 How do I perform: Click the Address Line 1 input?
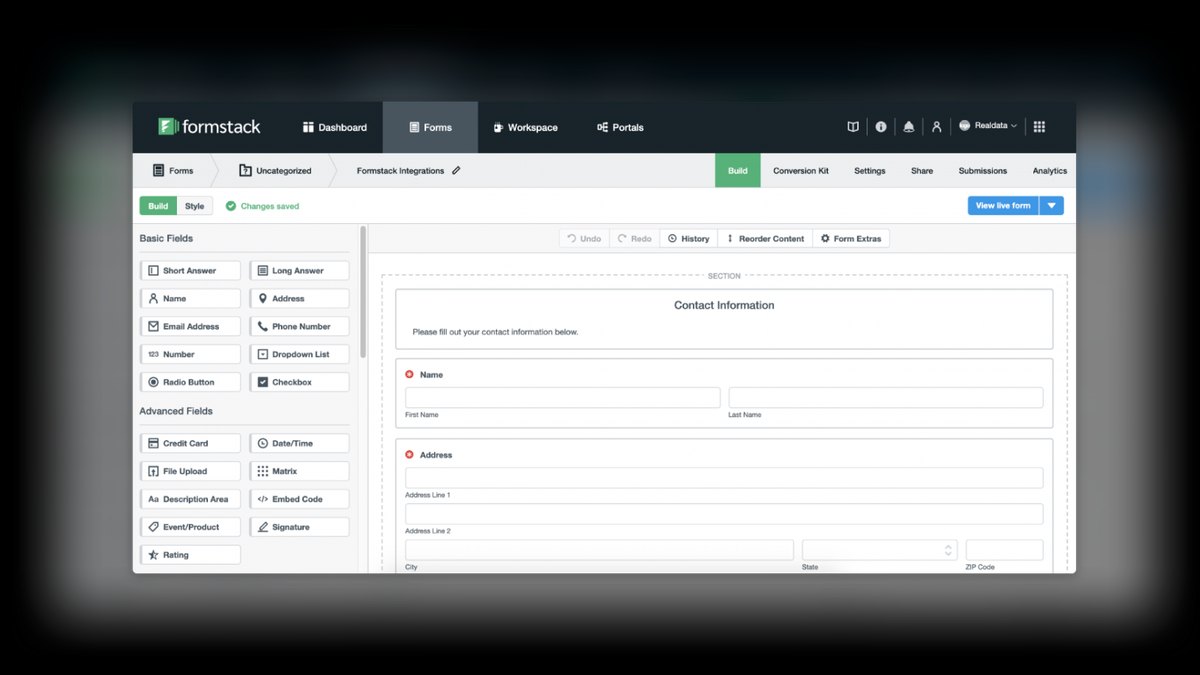[724, 478]
